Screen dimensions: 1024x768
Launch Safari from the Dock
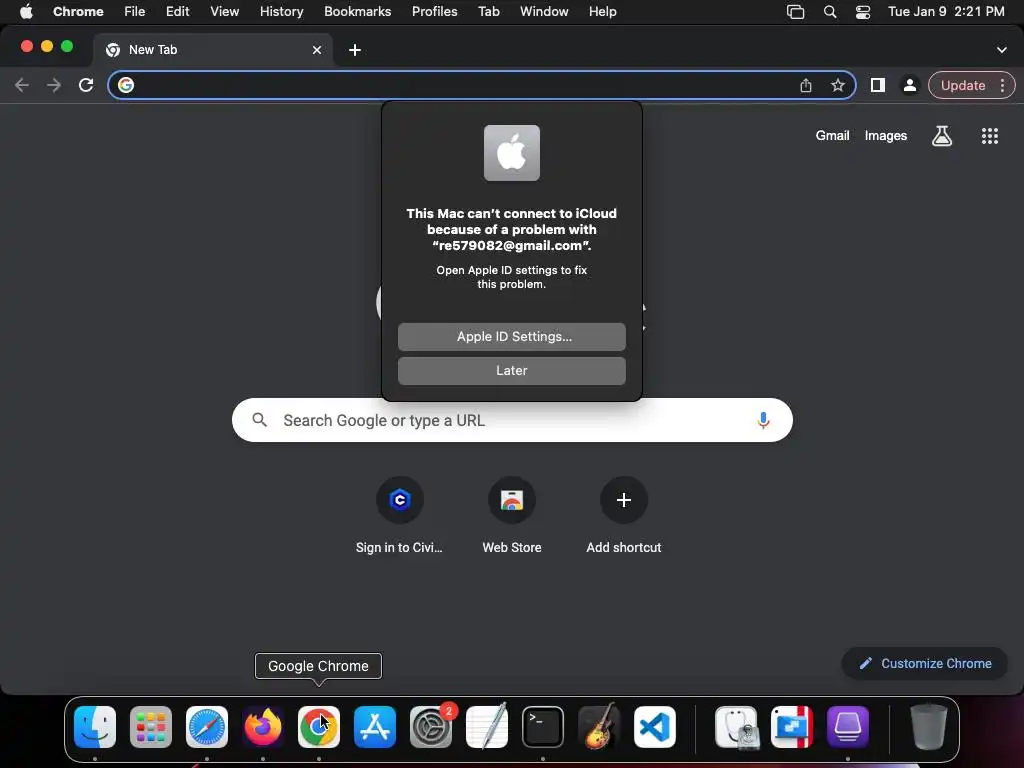coord(207,727)
